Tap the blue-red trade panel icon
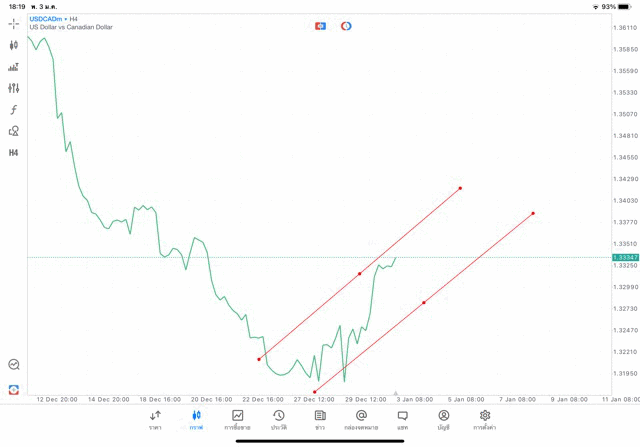This screenshot has width=640, height=447. pos(320,25)
